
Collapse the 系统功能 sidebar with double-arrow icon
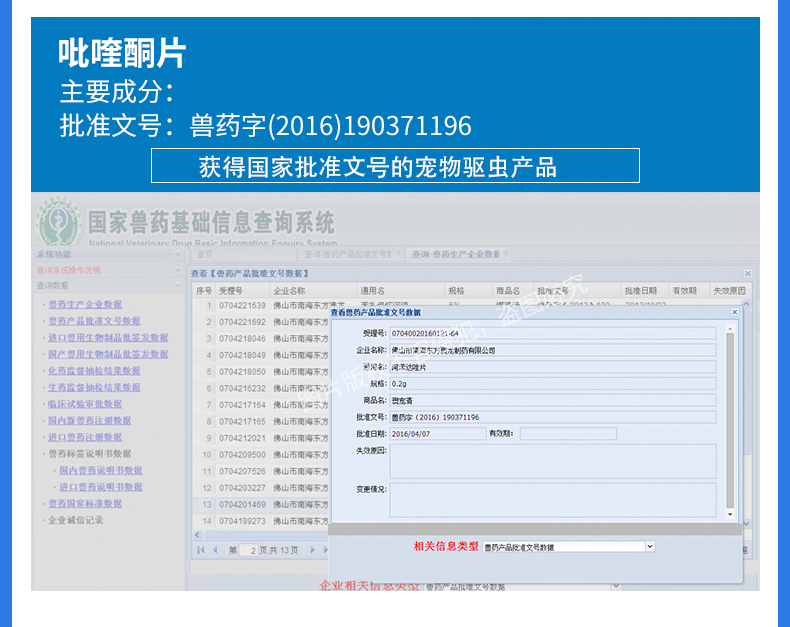(x=177, y=254)
